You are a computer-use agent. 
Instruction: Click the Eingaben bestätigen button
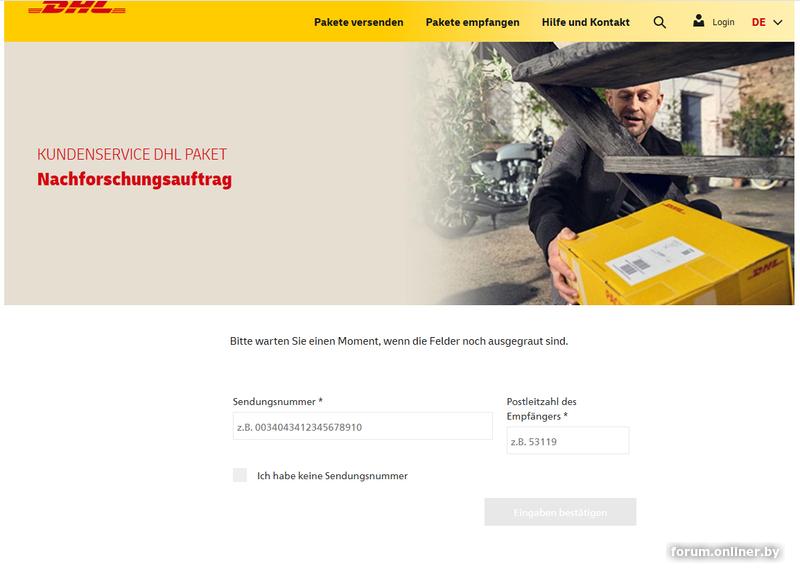coord(560,512)
